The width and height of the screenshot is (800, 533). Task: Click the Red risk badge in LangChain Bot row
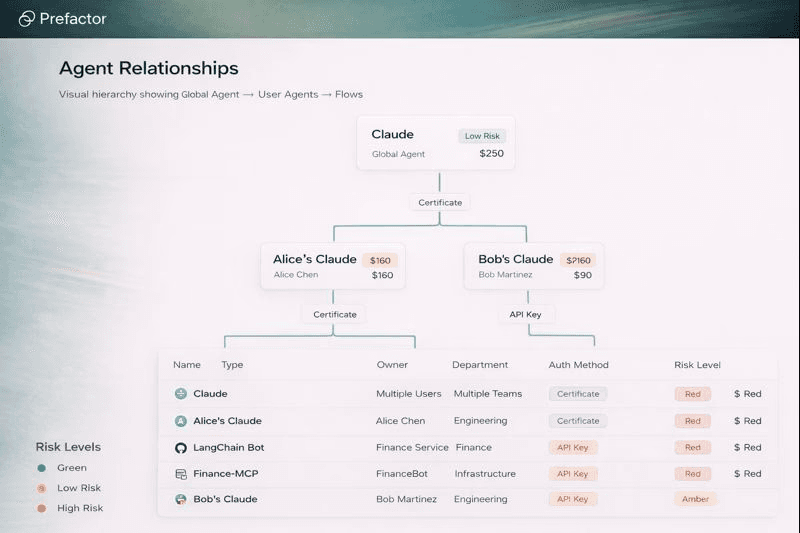693,448
